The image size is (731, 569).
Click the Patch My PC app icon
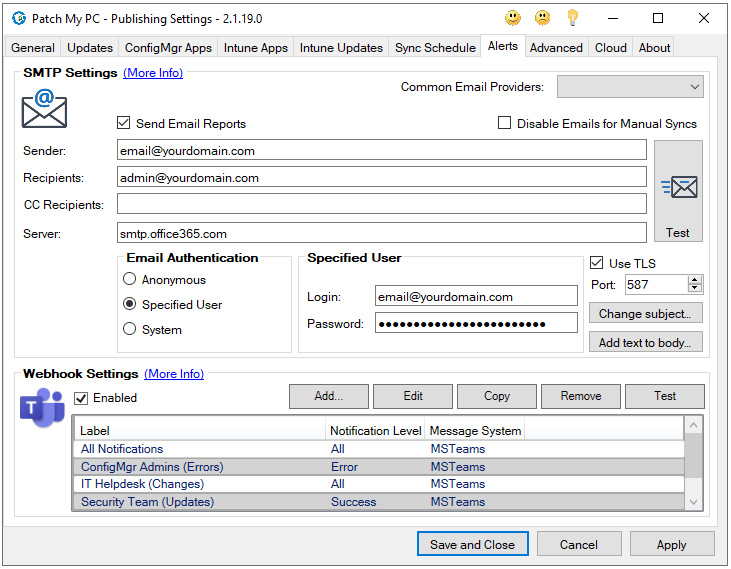pyautogui.click(x=19, y=18)
